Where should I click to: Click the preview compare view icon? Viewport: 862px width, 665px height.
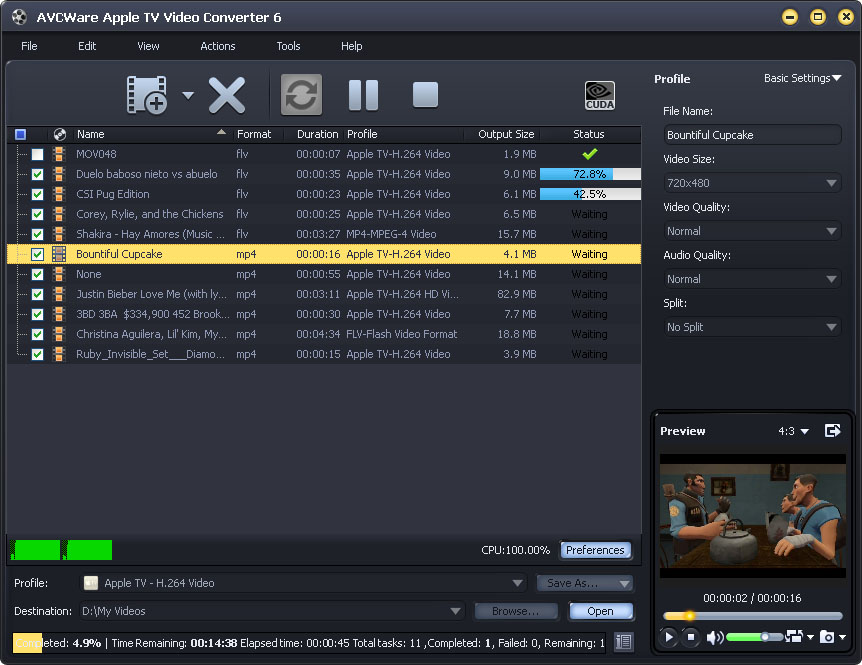click(x=794, y=636)
